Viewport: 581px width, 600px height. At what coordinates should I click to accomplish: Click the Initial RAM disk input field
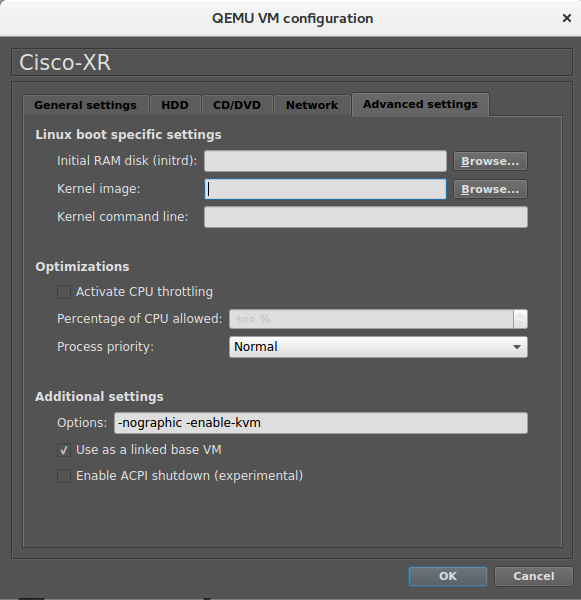[325, 161]
